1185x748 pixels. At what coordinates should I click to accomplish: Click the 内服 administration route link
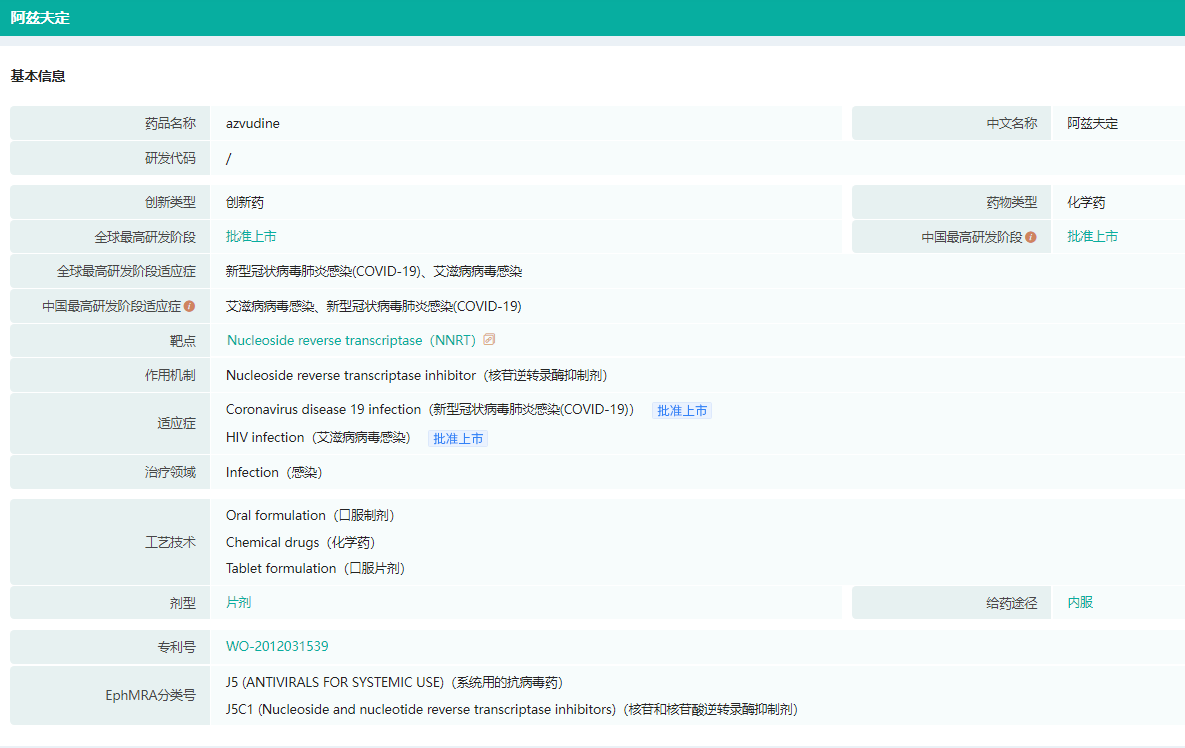(1080, 603)
